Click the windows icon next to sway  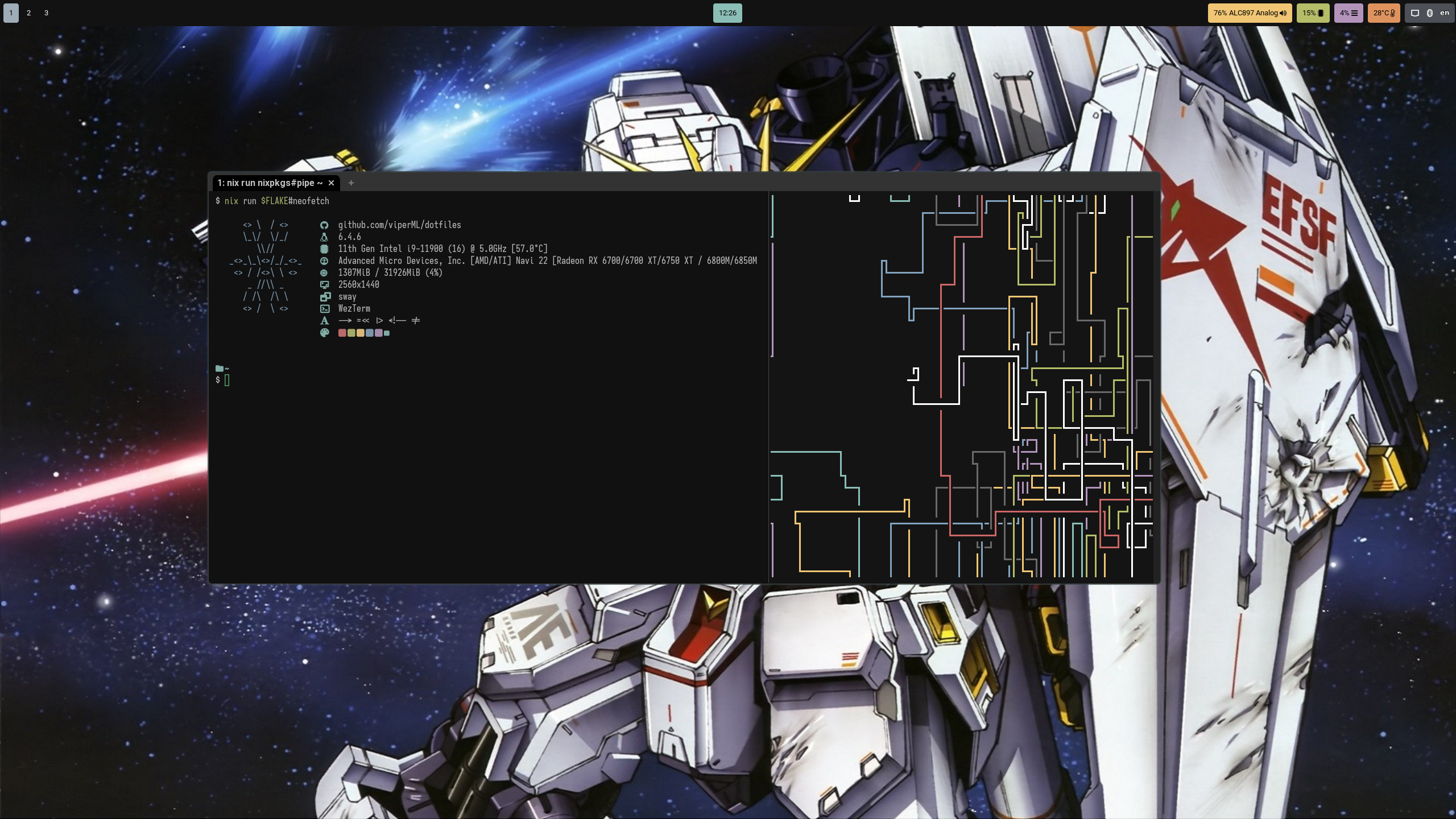325,297
